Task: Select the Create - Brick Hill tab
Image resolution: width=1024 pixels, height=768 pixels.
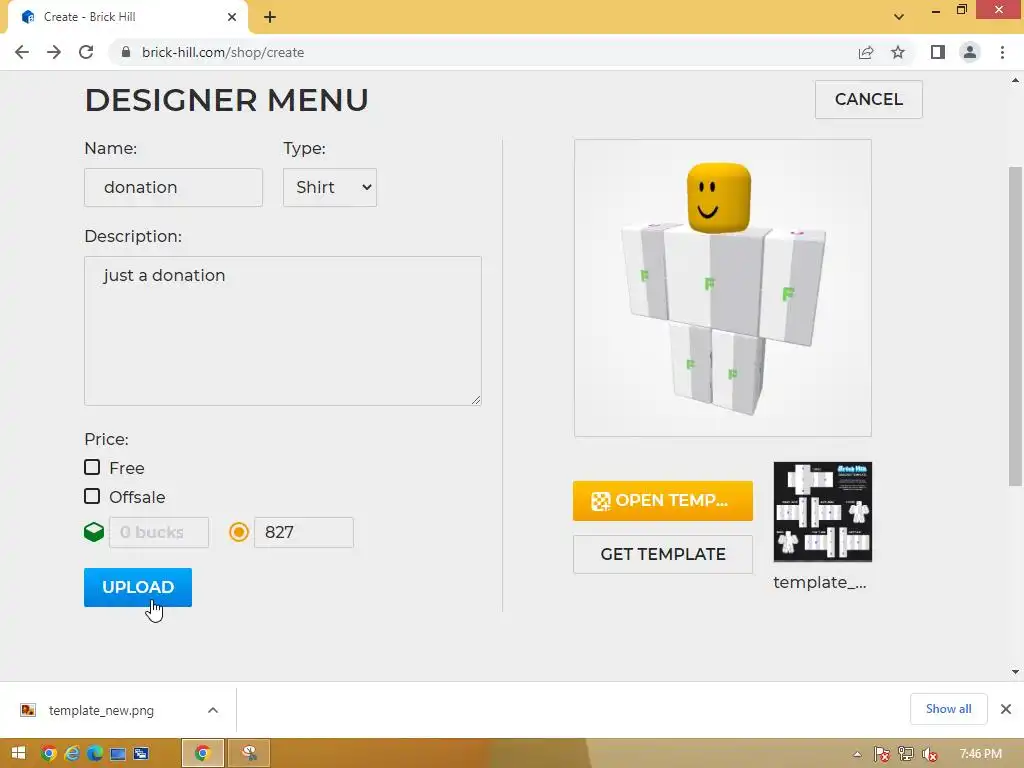Action: click(128, 17)
